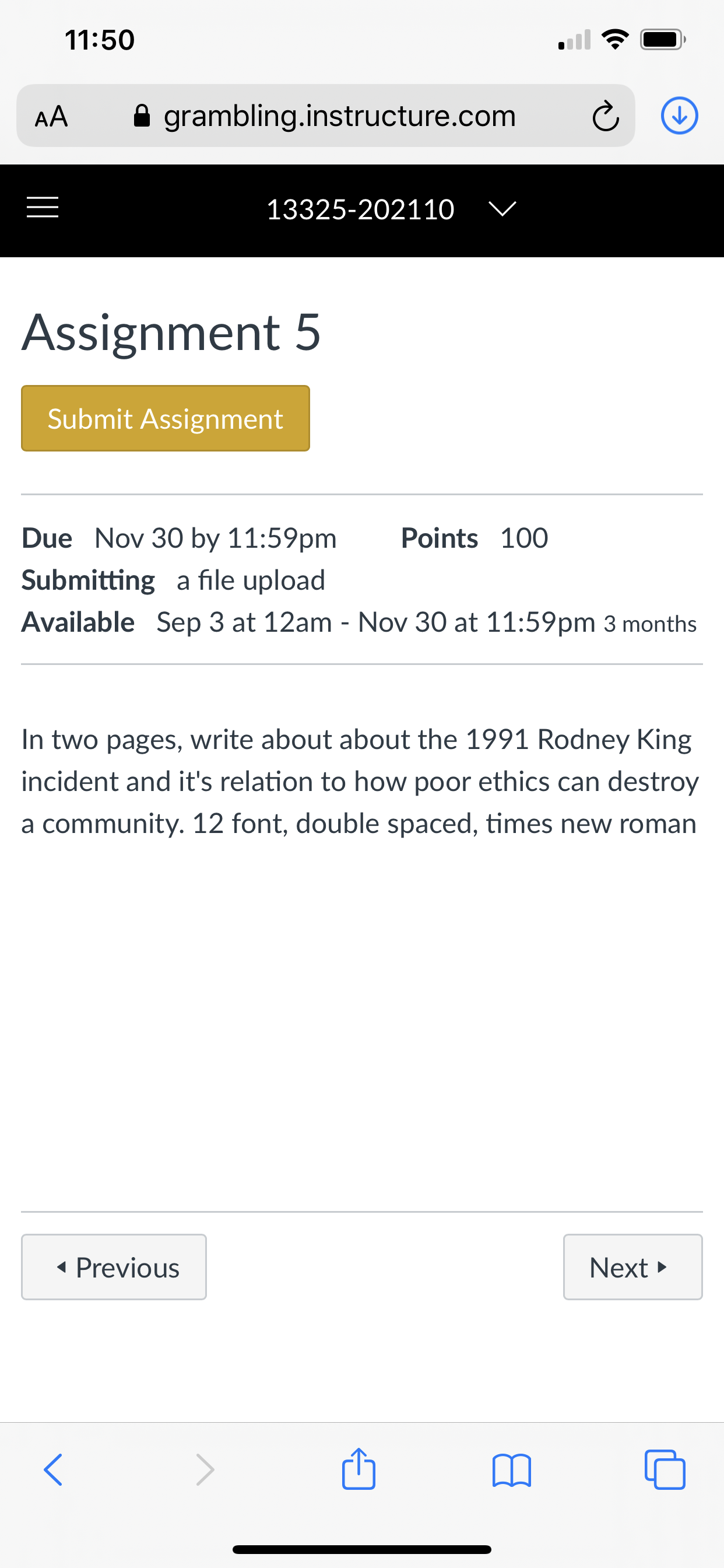Tap the Assignment 5 heading

click(171, 333)
